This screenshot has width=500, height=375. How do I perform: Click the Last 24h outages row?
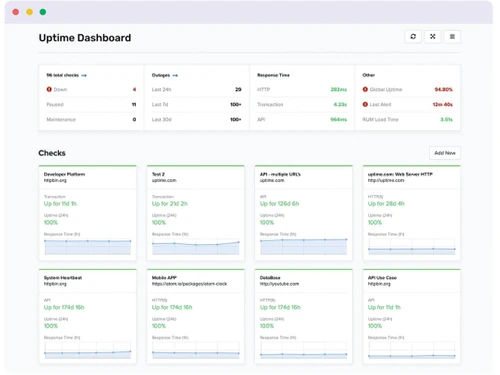[x=196, y=89]
